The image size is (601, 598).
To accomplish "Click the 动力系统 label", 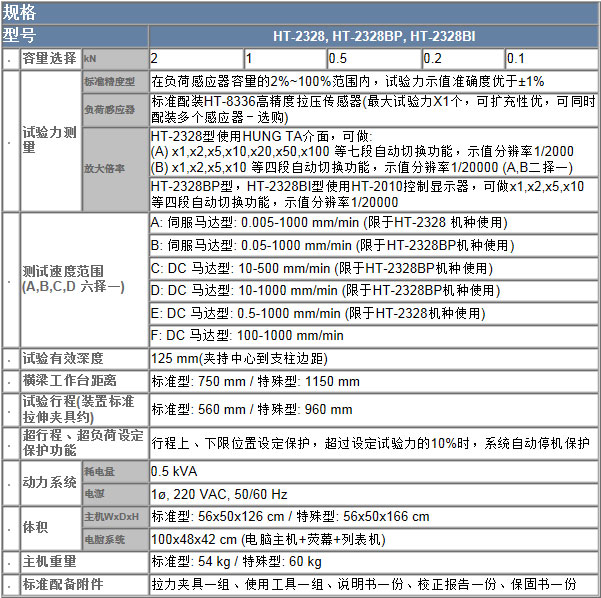I will (49, 482).
